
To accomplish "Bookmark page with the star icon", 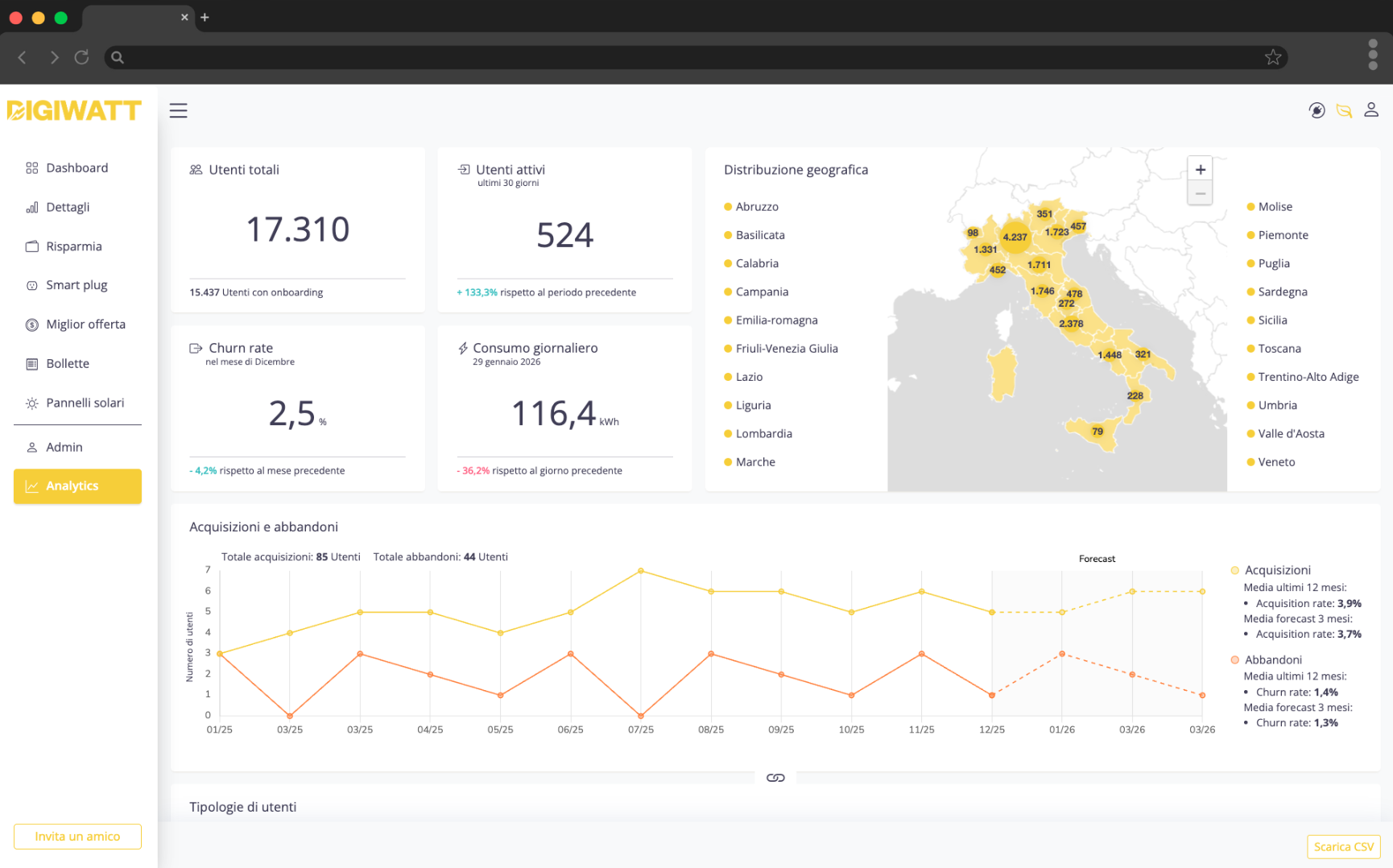I will pos(1272,57).
